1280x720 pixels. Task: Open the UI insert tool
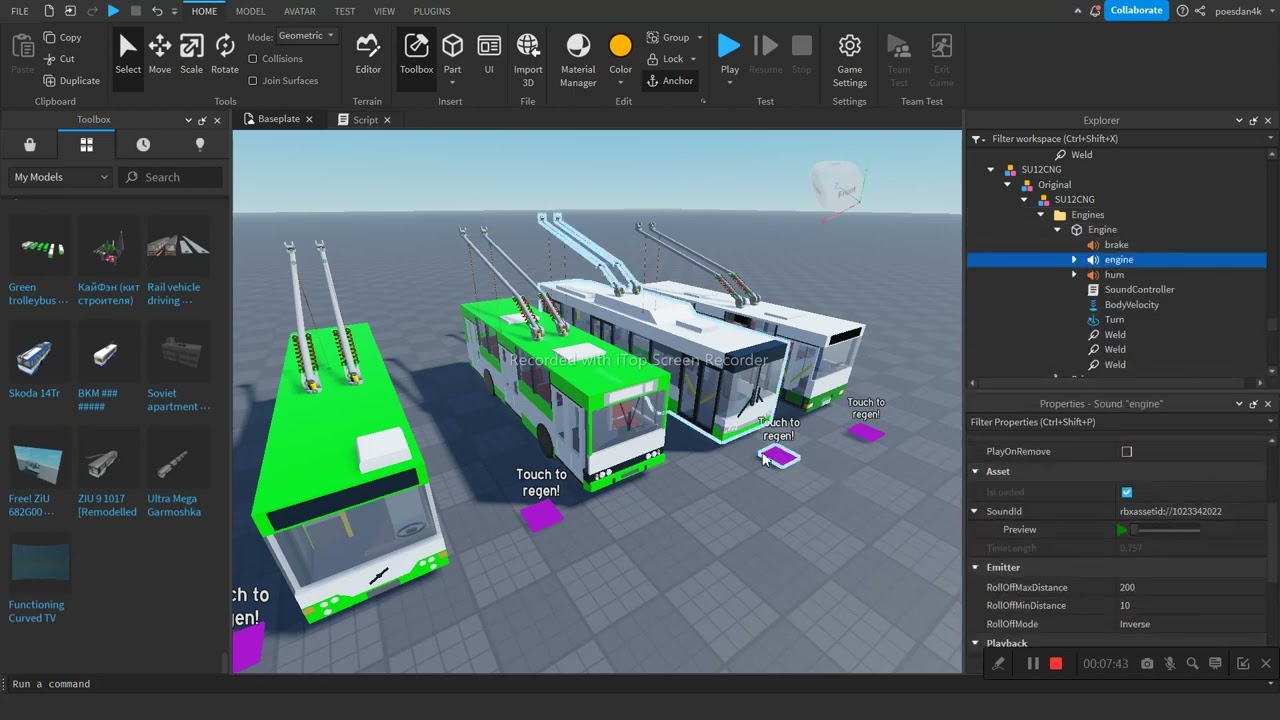[x=489, y=55]
